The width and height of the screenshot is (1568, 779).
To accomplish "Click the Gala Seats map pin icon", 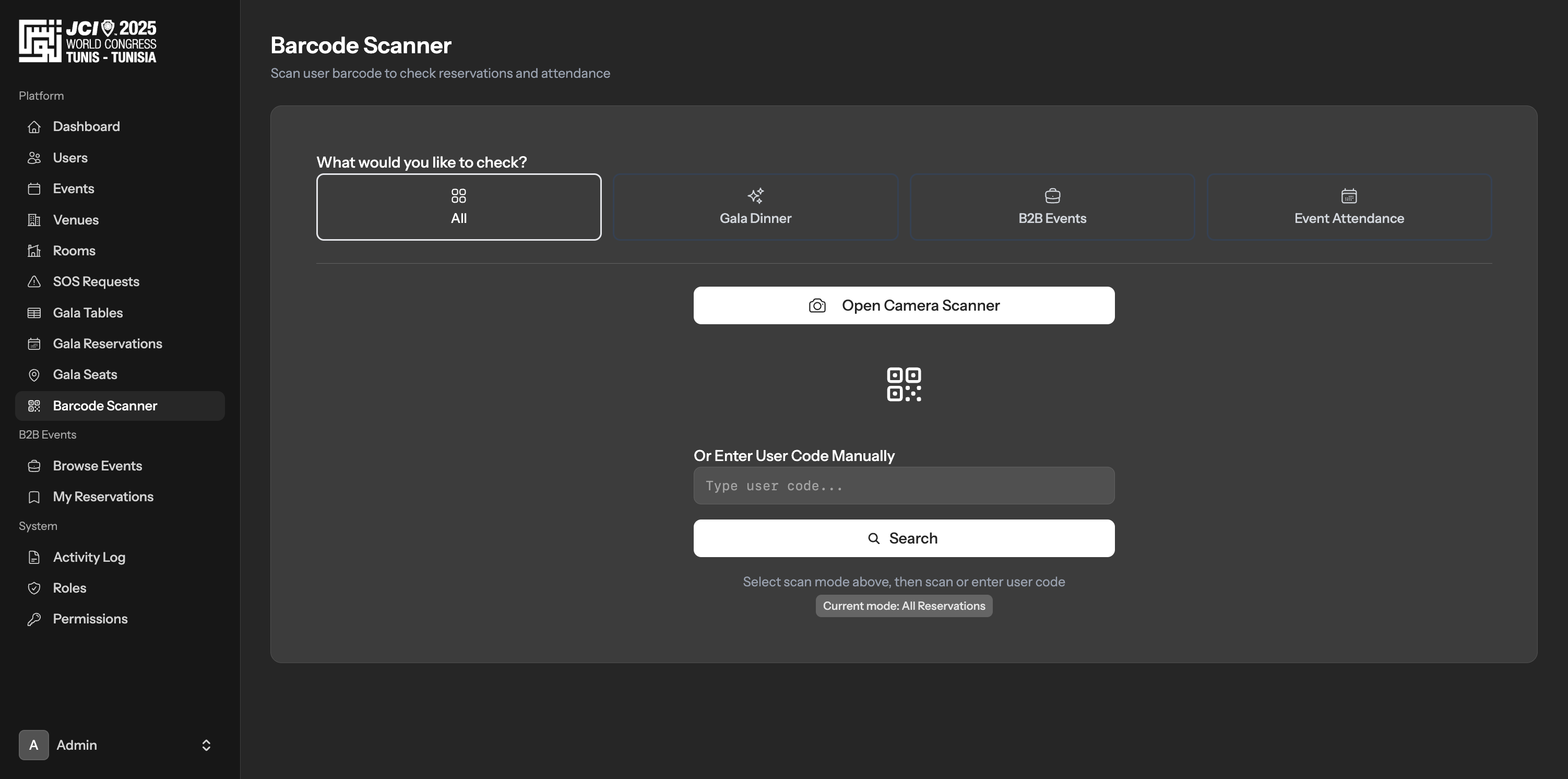I will tap(34, 375).
